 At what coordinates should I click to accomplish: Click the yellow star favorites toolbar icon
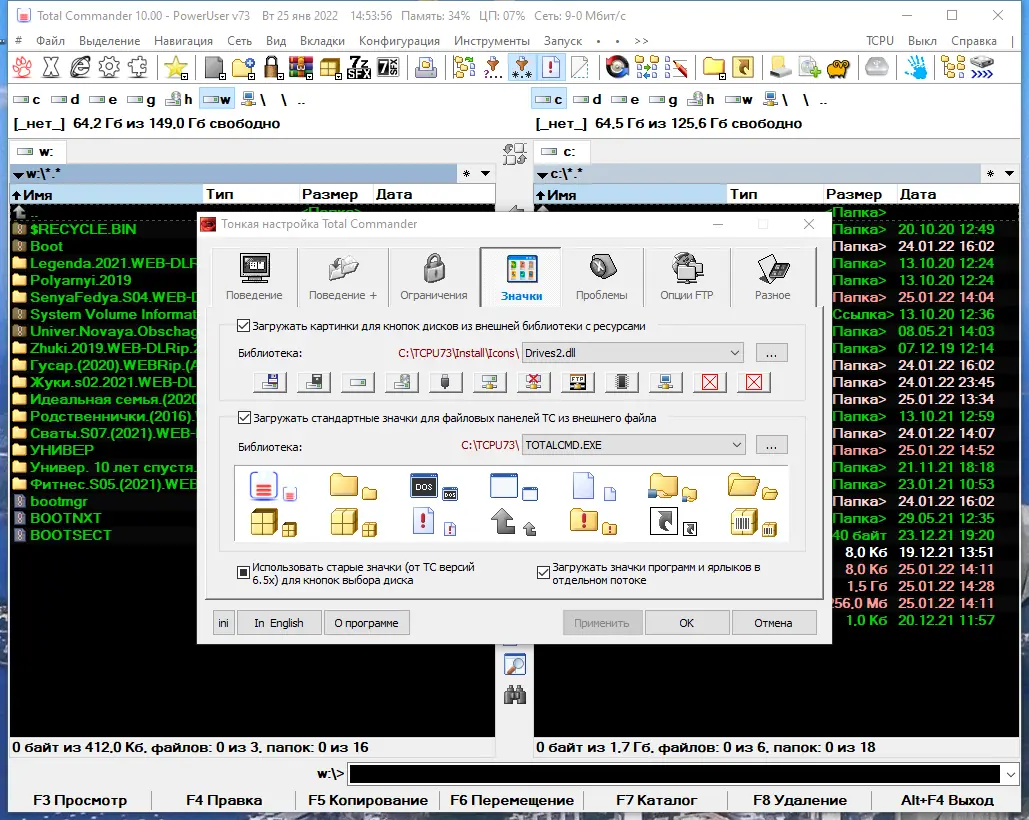click(175, 68)
